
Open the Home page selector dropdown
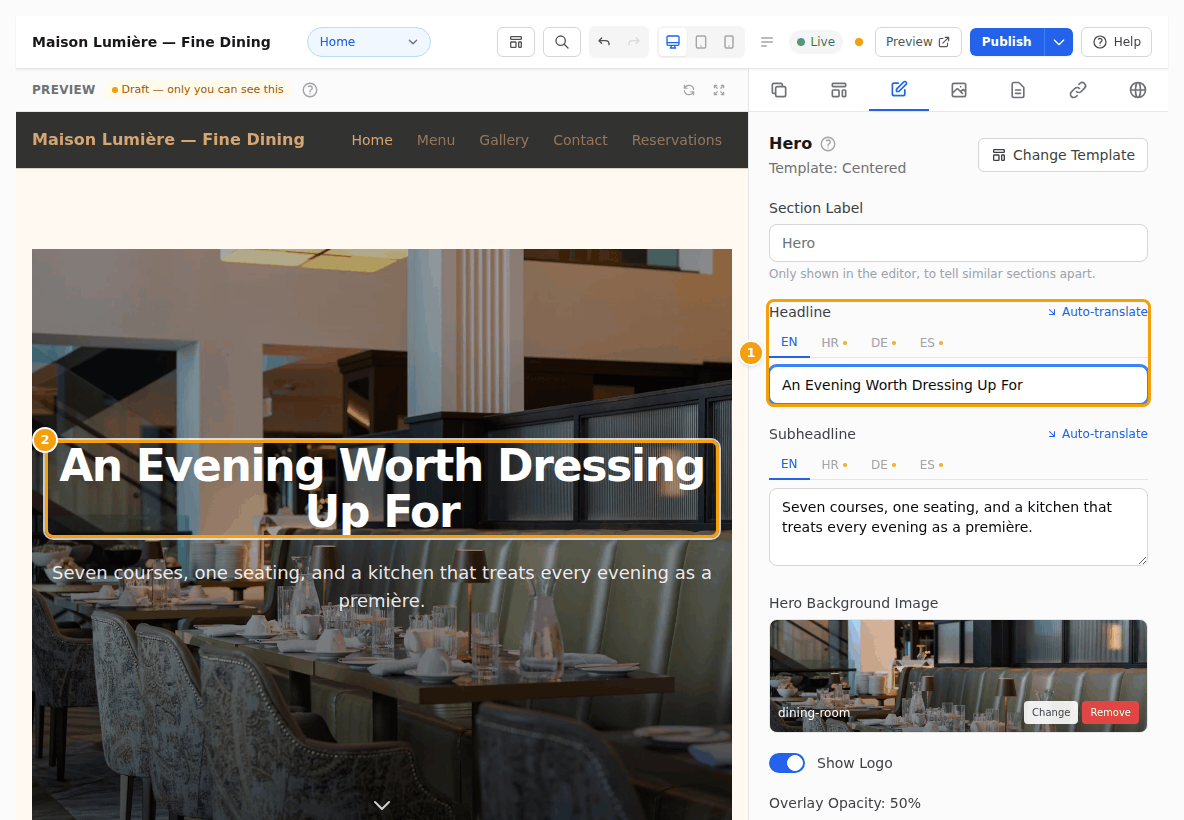pyautogui.click(x=368, y=42)
